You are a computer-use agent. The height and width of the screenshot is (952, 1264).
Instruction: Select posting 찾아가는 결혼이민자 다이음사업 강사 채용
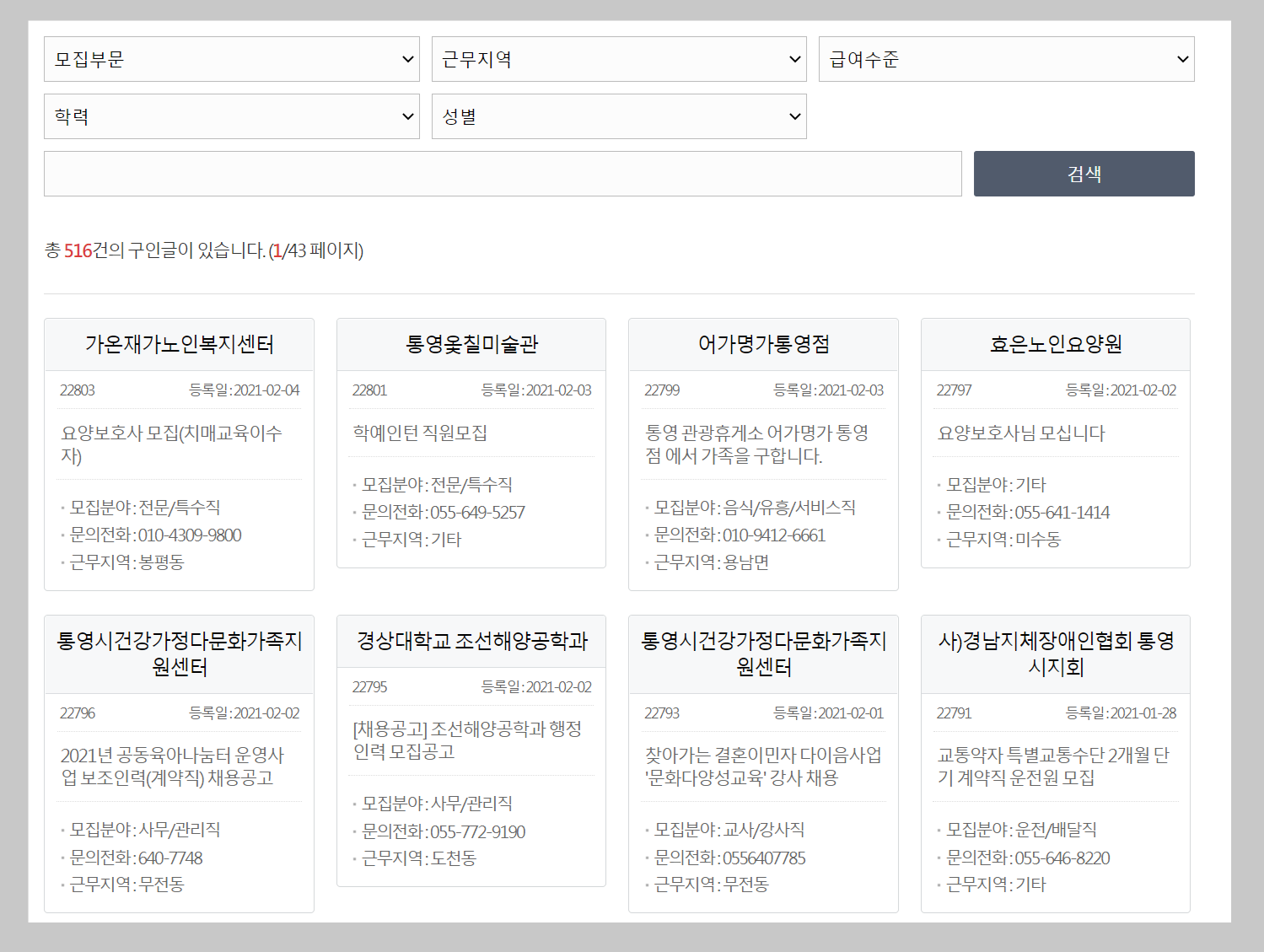[x=763, y=766]
